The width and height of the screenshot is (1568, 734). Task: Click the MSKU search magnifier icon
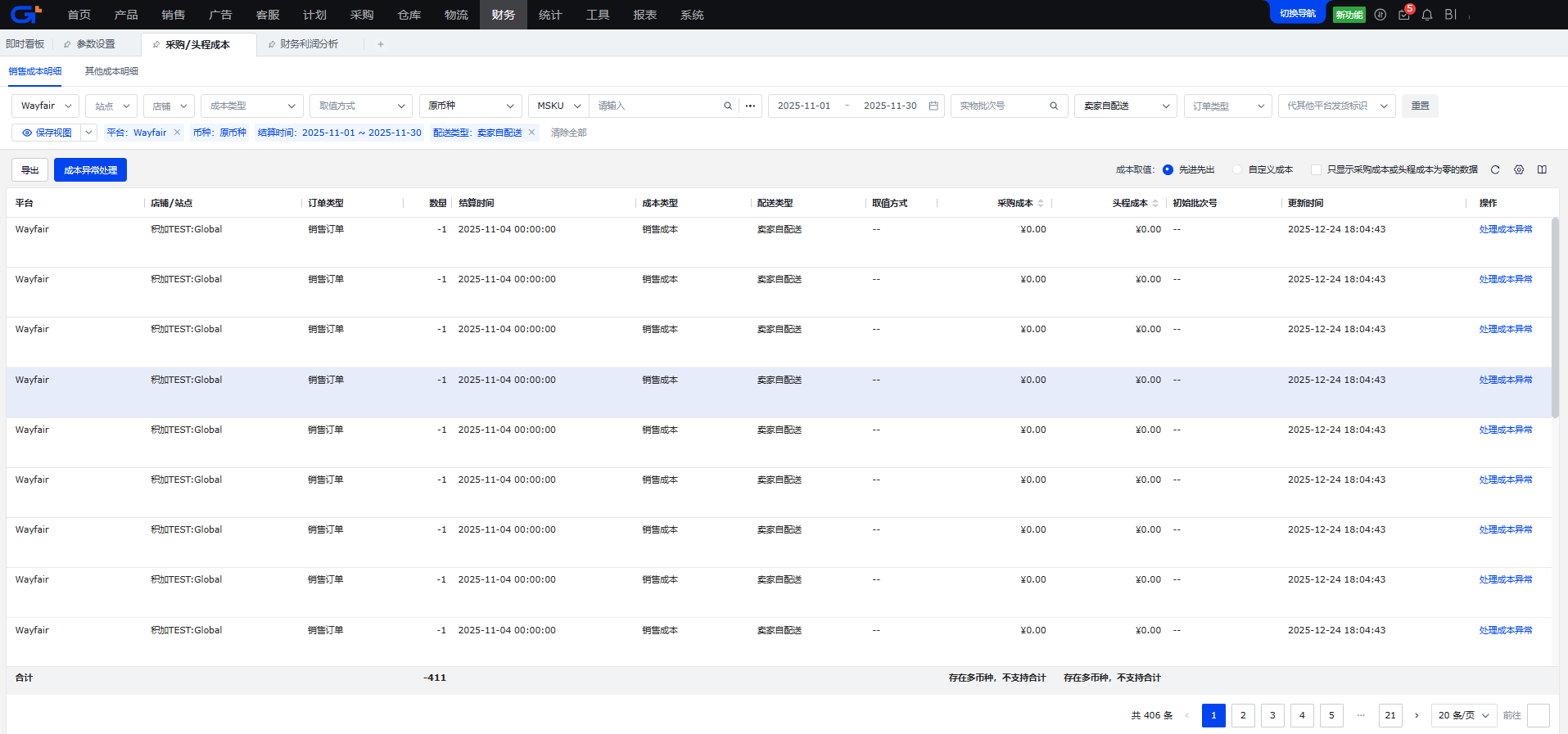pyautogui.click(x=728, y=106)
